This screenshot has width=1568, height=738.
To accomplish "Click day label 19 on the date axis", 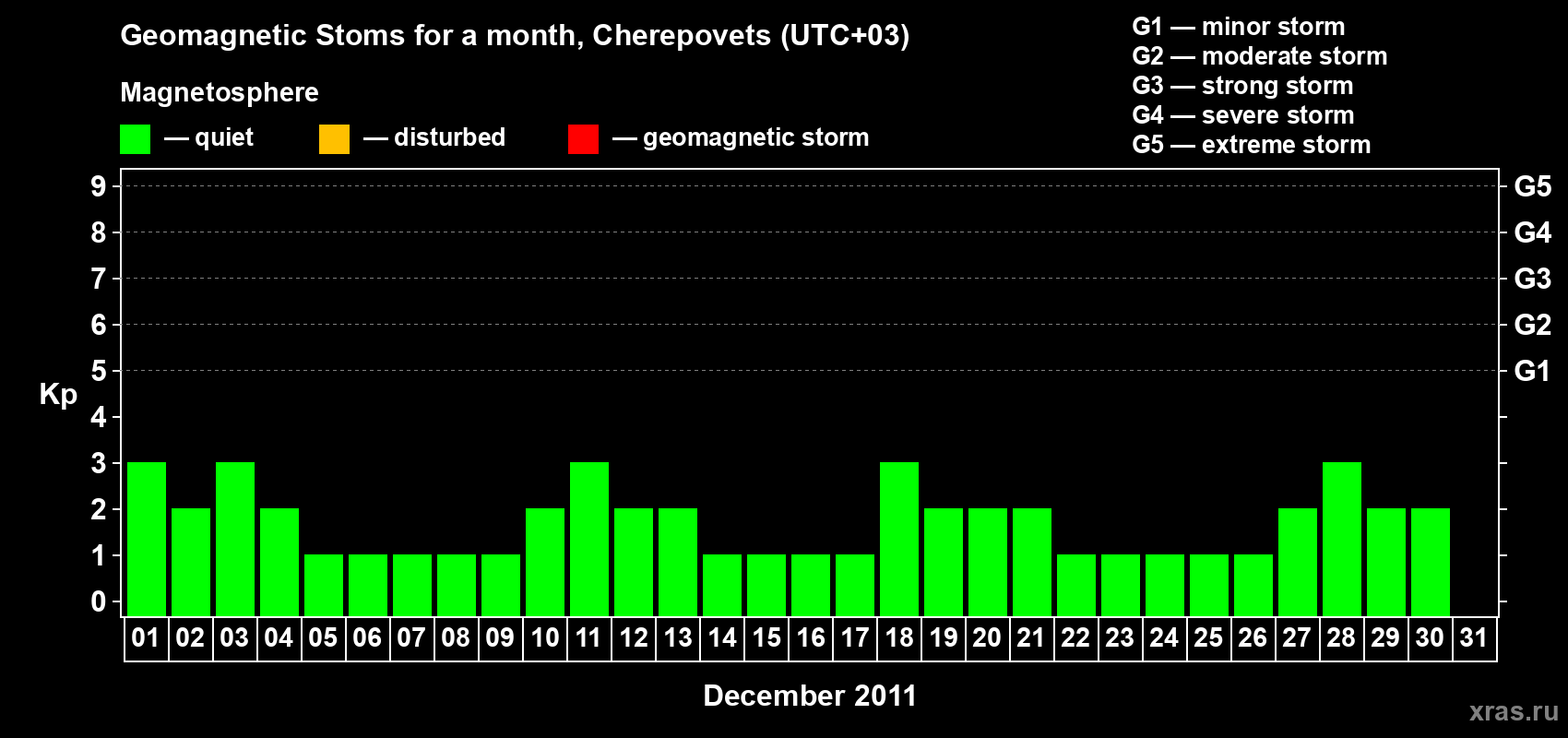I will coord(944,638).
